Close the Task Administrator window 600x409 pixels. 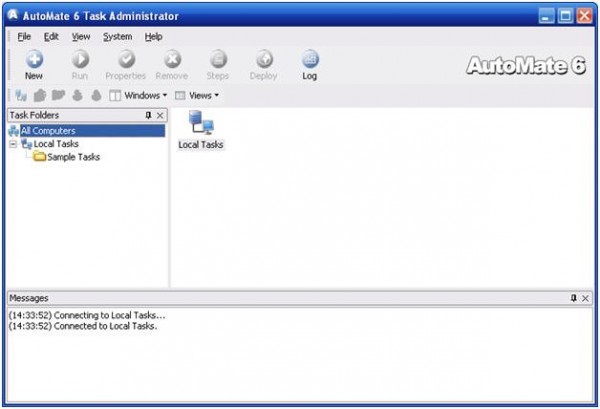585,16
